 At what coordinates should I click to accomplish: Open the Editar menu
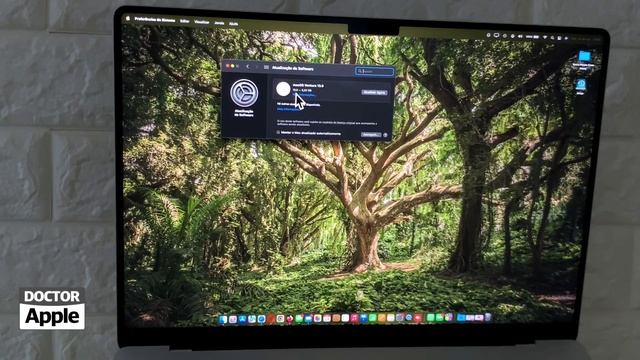click(185, 21)
